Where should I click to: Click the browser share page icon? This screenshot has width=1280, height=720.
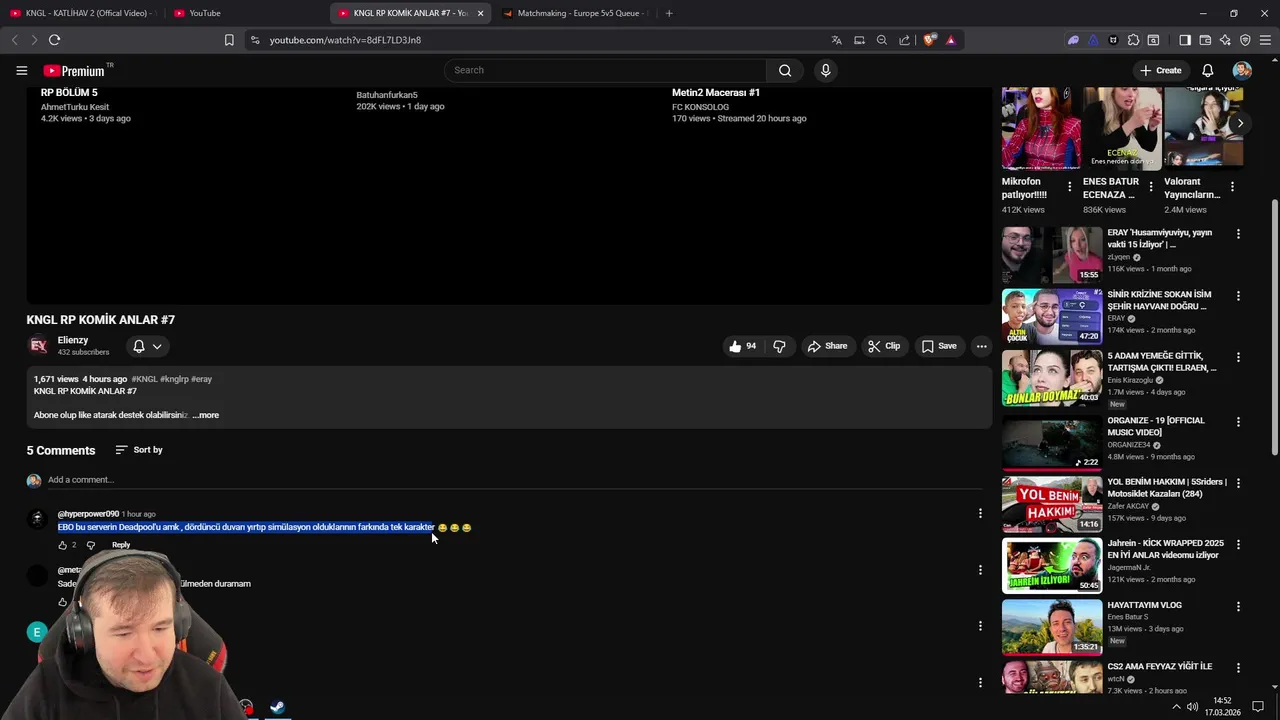[x=904, y=40]
